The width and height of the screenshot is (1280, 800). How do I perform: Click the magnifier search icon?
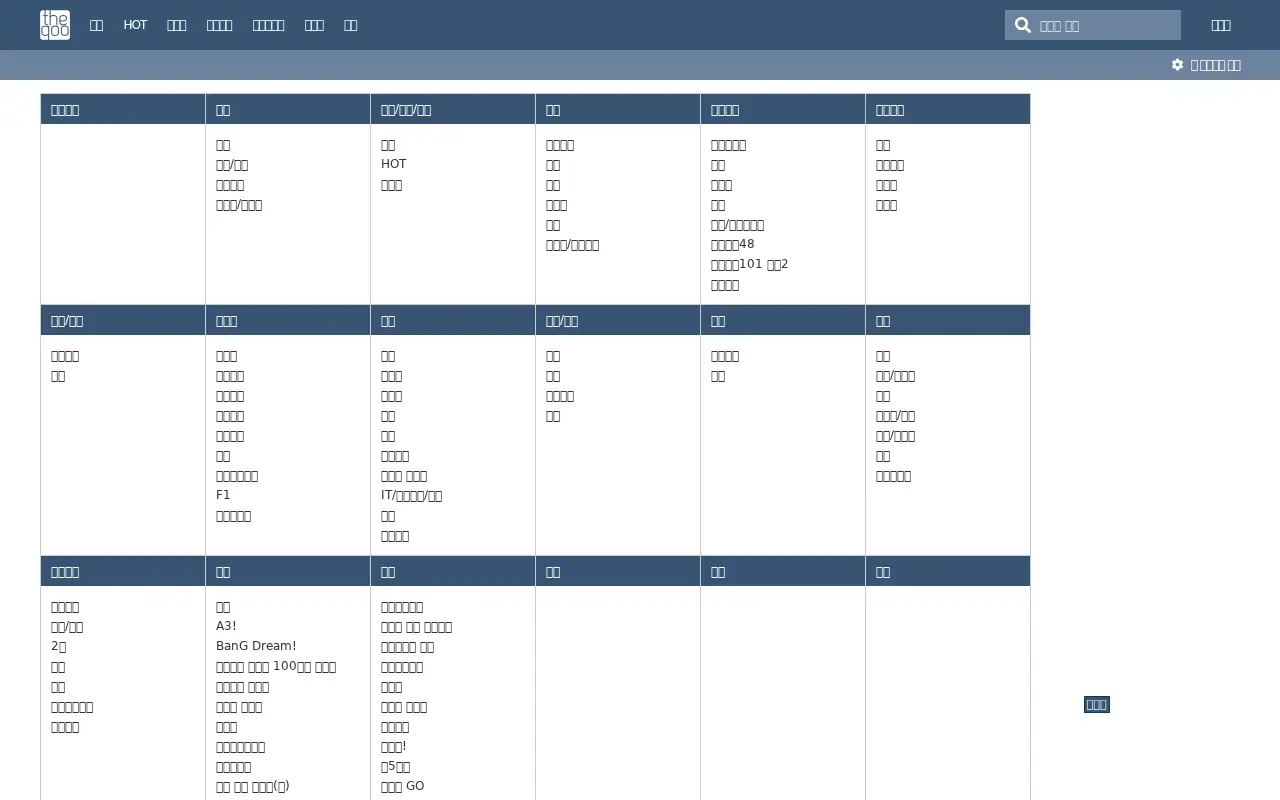click(1022, 25)
